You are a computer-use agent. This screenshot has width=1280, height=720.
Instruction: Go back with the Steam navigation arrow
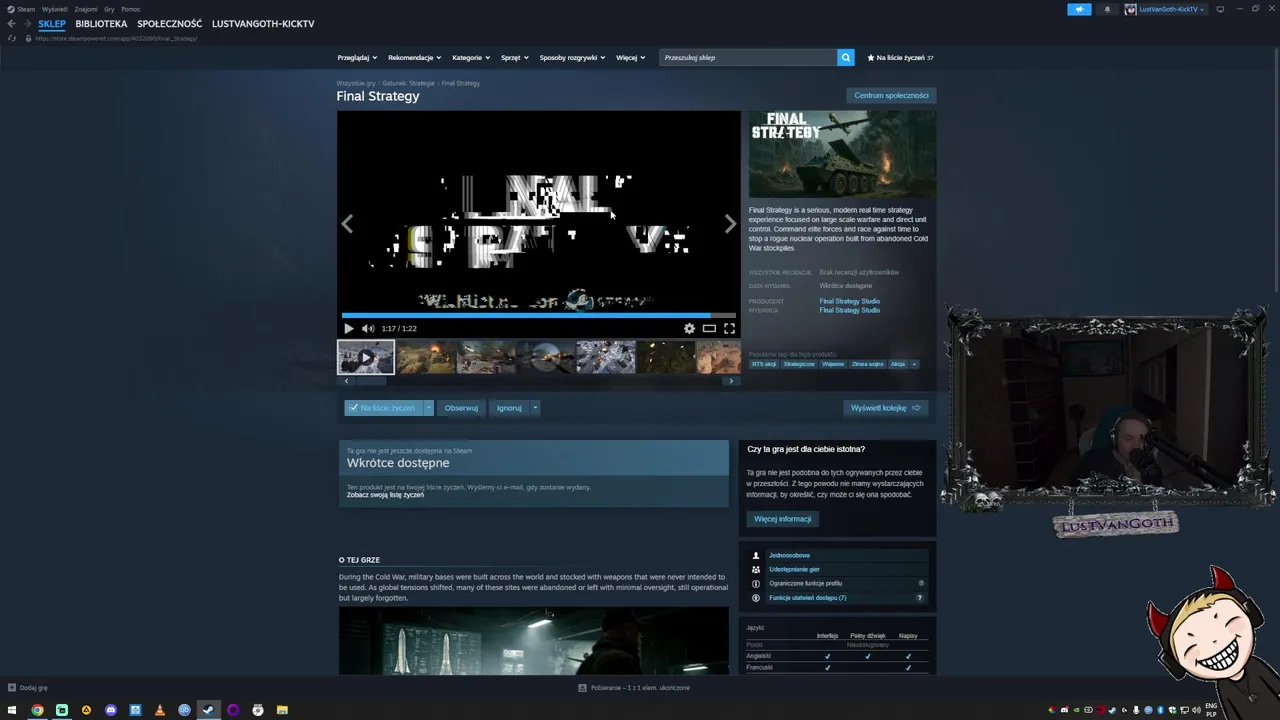[12, 23]
